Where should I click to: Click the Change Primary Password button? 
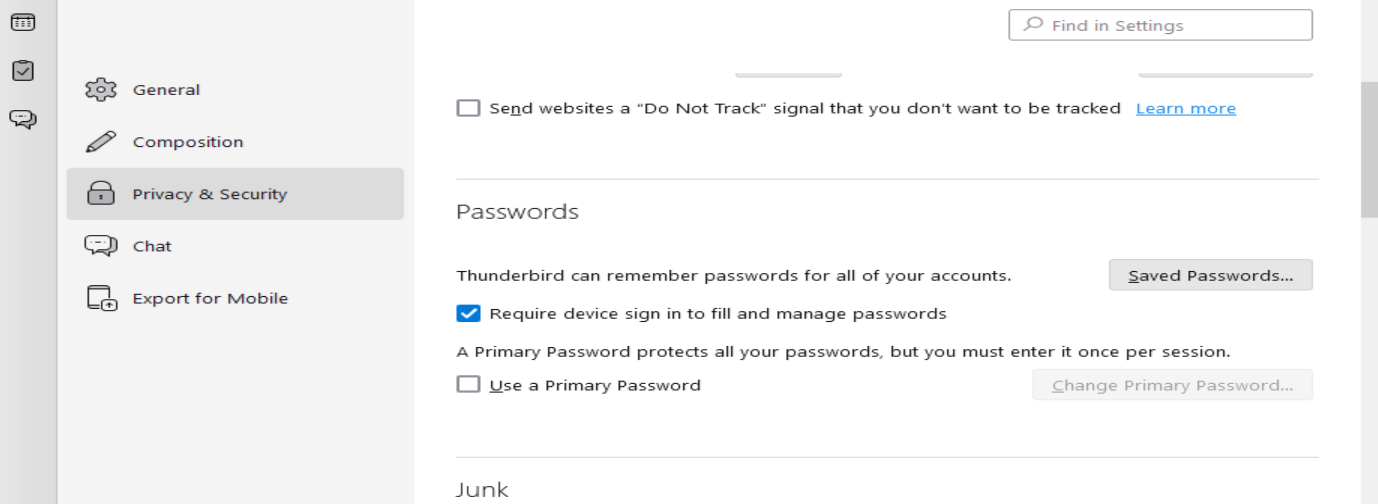tap(1172, 385)
